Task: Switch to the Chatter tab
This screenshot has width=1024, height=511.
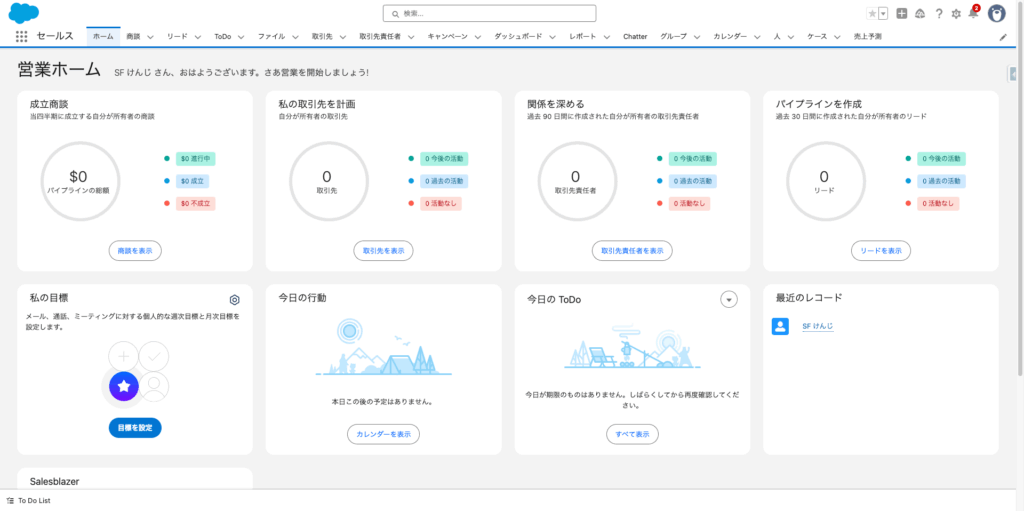Action: (x=635, y=36)
